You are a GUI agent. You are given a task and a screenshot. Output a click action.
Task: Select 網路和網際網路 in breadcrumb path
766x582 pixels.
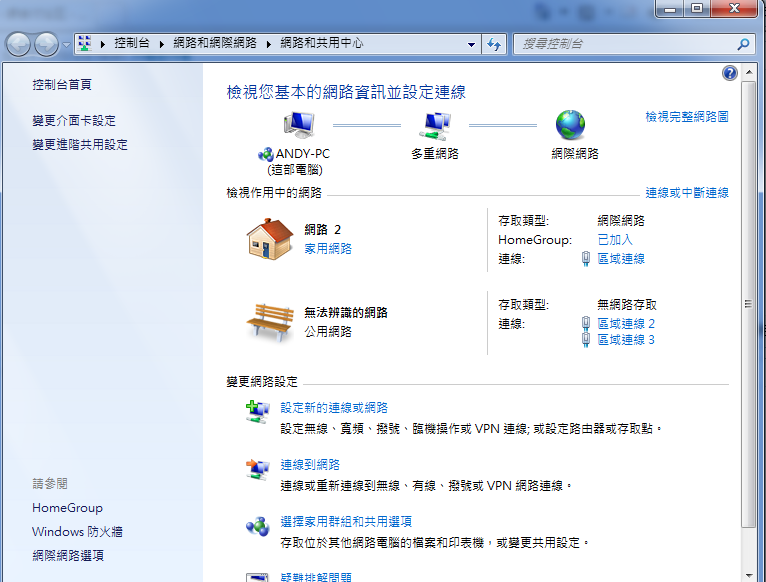(x=215, y=44)
